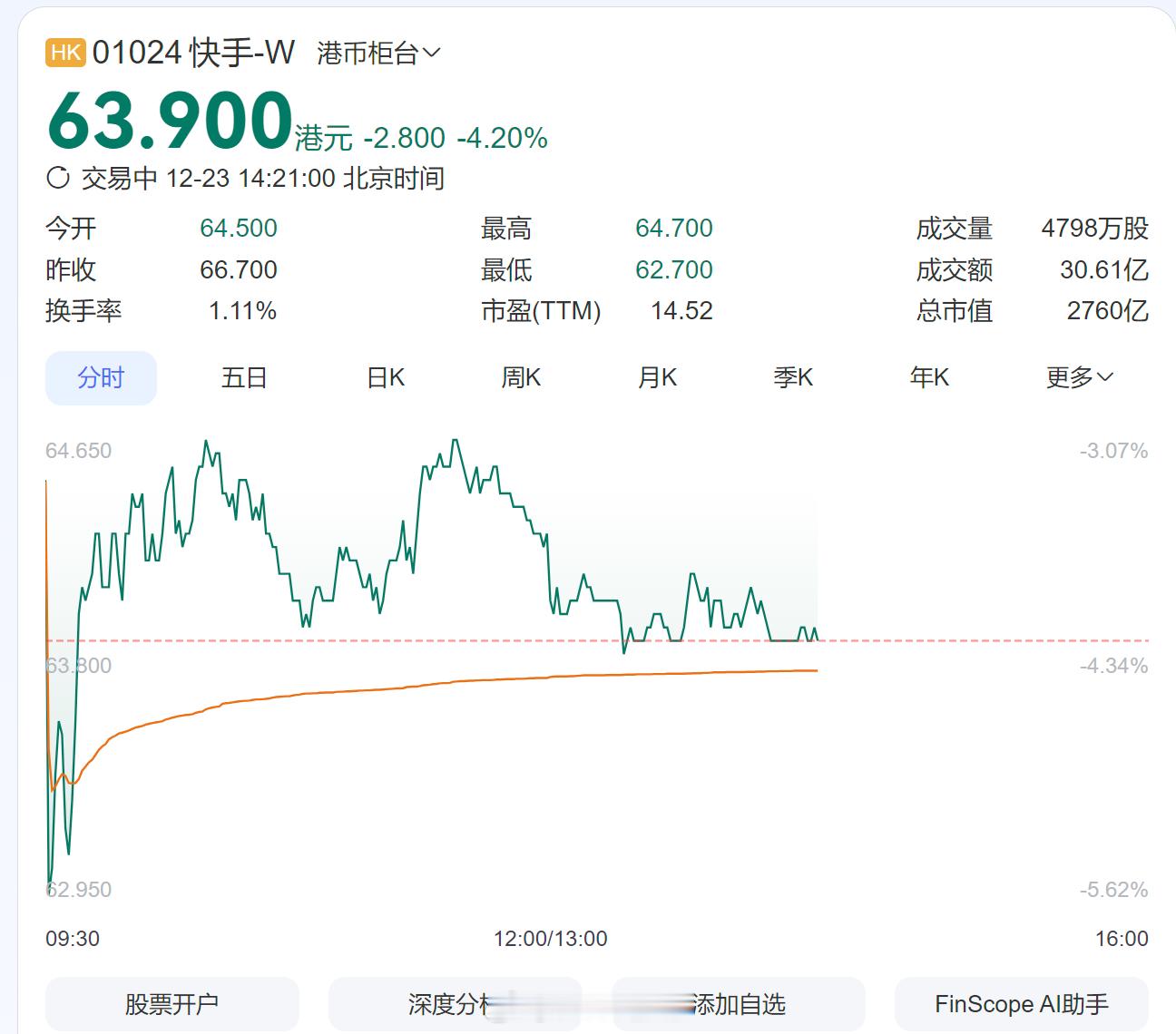
Task: Click the 深度分析 button
Action: coord(455,1004)
